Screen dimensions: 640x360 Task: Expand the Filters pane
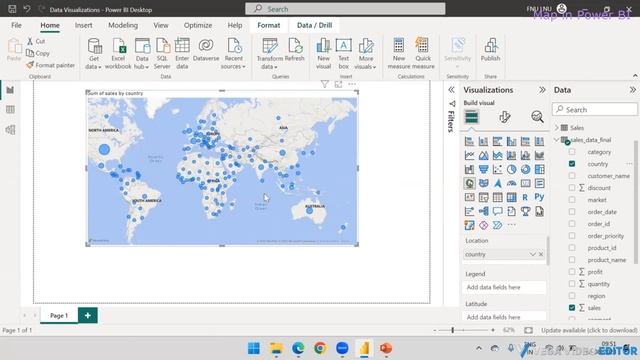[x=451, y=90]
